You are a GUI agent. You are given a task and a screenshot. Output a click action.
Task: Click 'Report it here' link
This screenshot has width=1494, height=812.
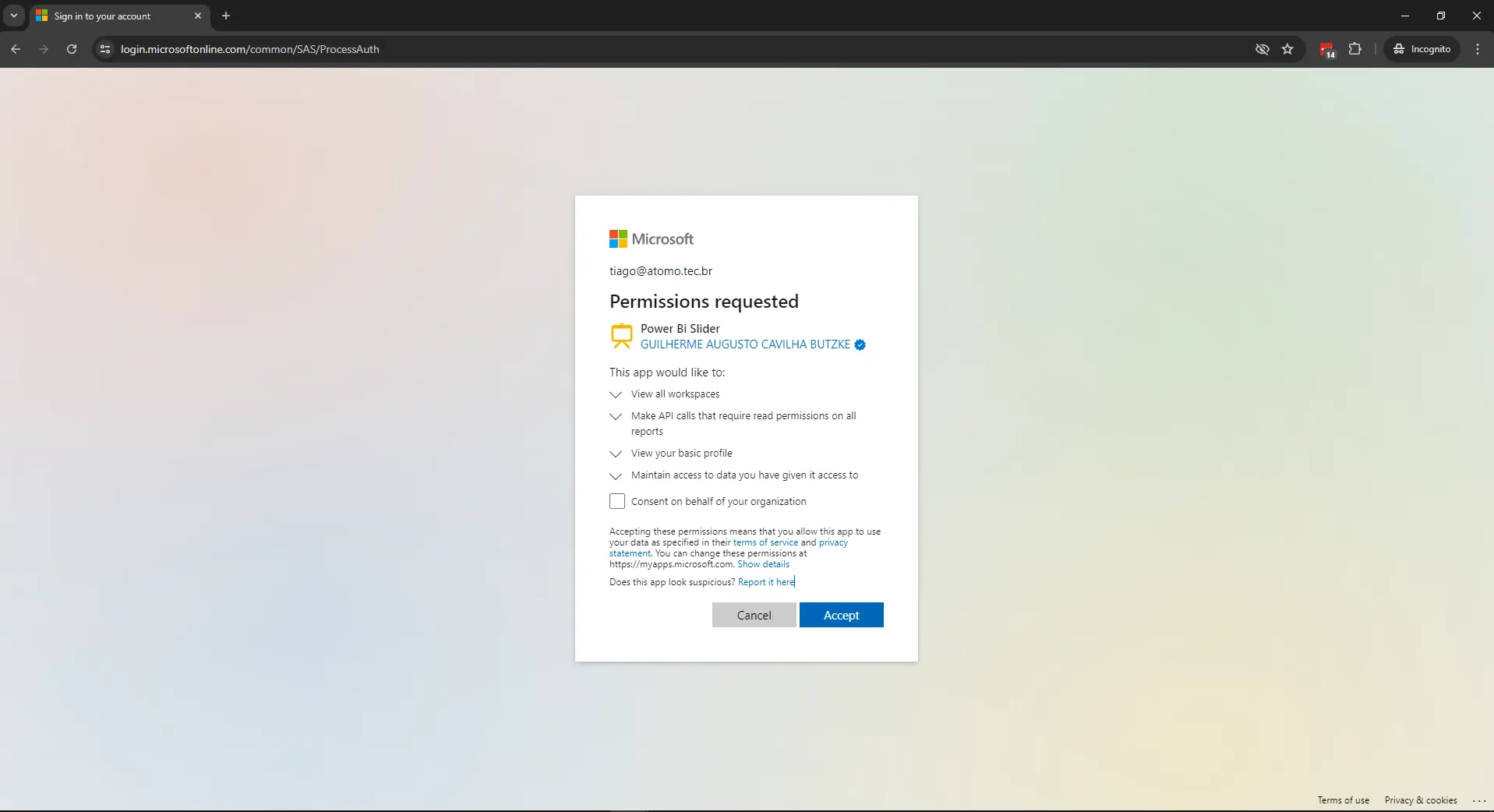click(766, 582)
